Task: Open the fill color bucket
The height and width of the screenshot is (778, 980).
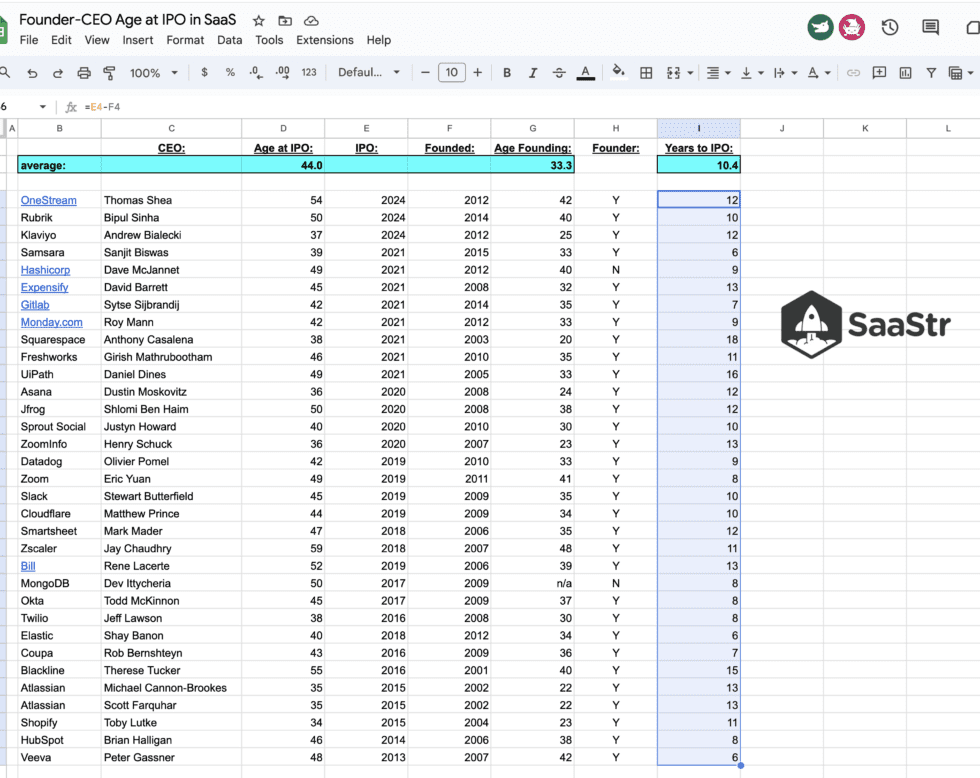Action: pyautogui.click(x=618, y=72)
